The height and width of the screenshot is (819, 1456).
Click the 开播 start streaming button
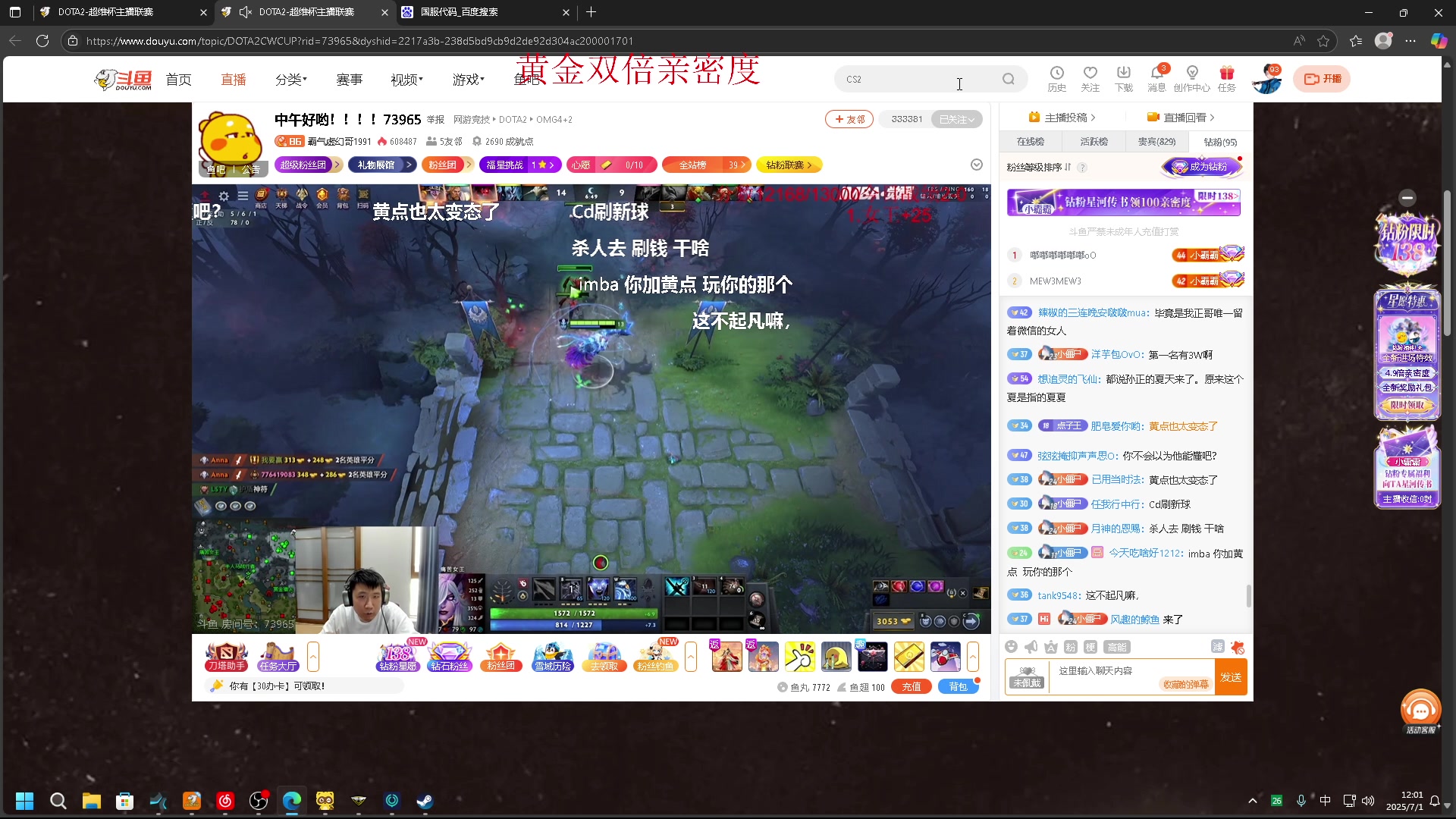[x=1322, y=79]
